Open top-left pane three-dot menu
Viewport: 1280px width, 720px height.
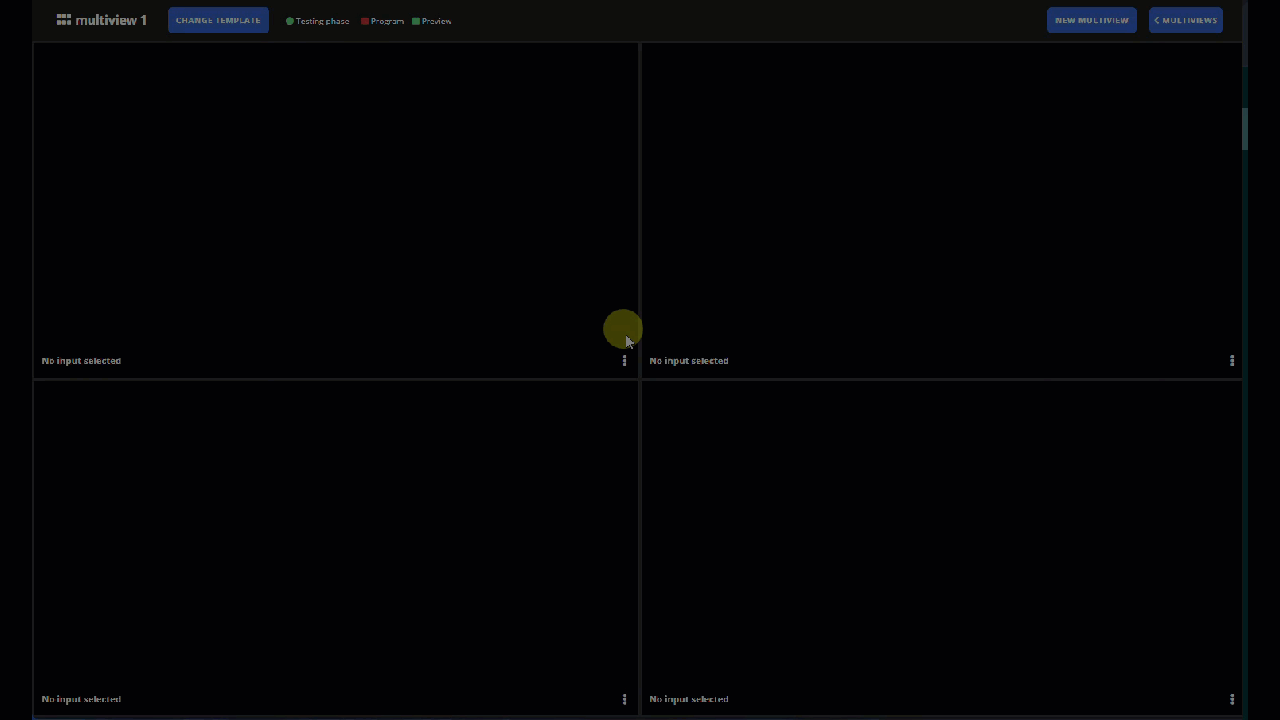624,361
